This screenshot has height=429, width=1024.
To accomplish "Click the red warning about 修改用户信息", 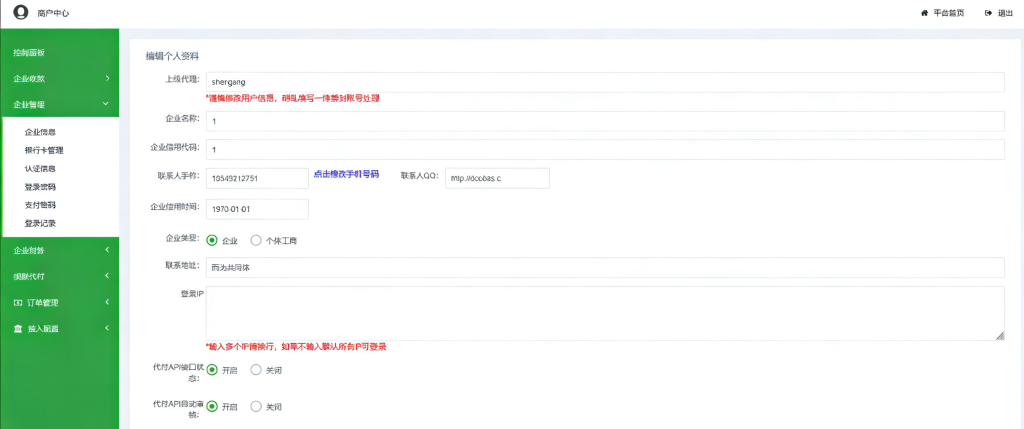I will [293, 99].
